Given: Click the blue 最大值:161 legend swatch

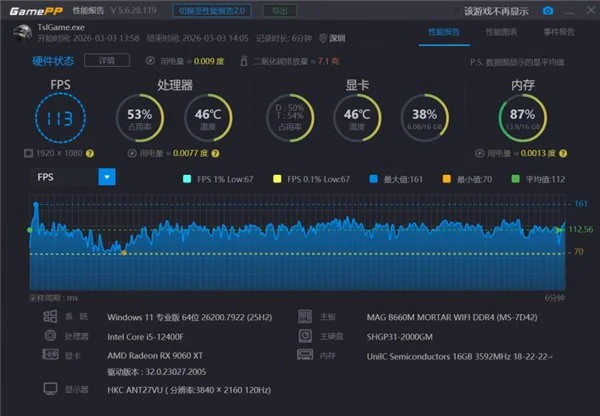Looking at the screenshot, I should coord(373,179).
